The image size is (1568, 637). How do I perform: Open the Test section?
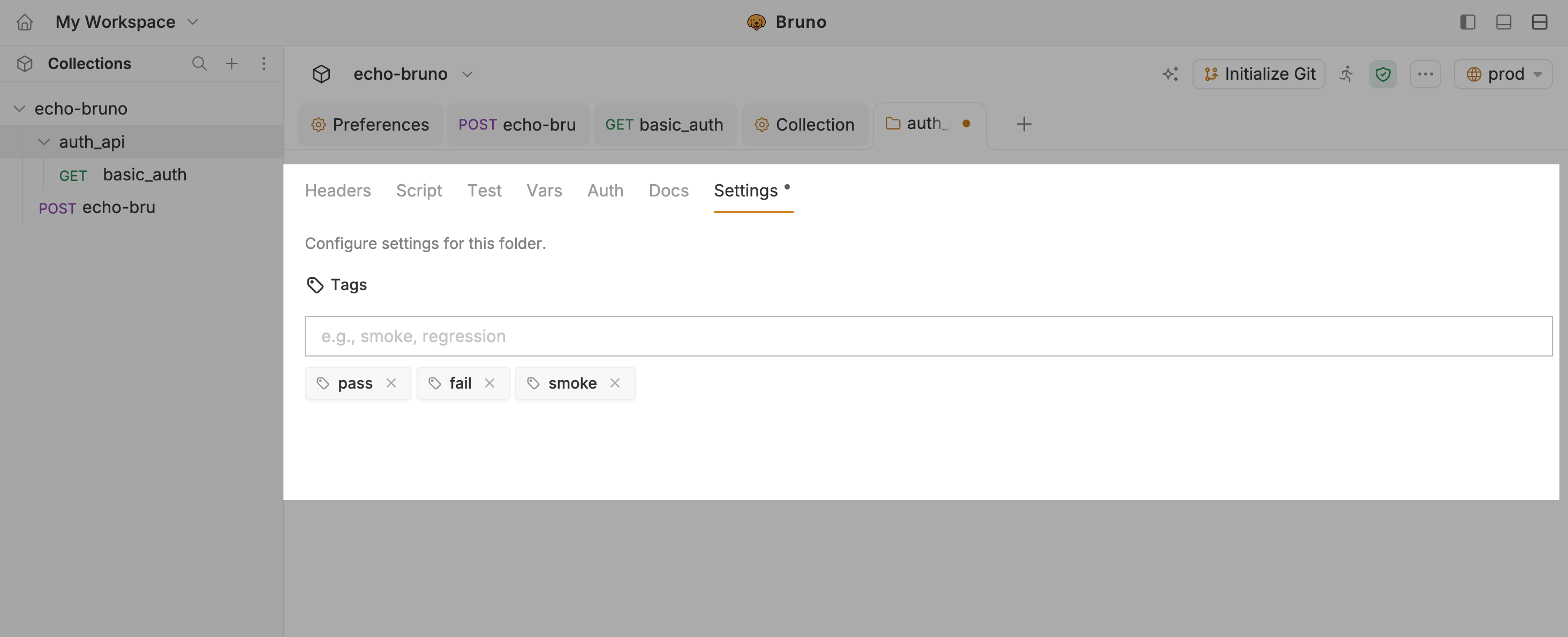coord(485,191)
